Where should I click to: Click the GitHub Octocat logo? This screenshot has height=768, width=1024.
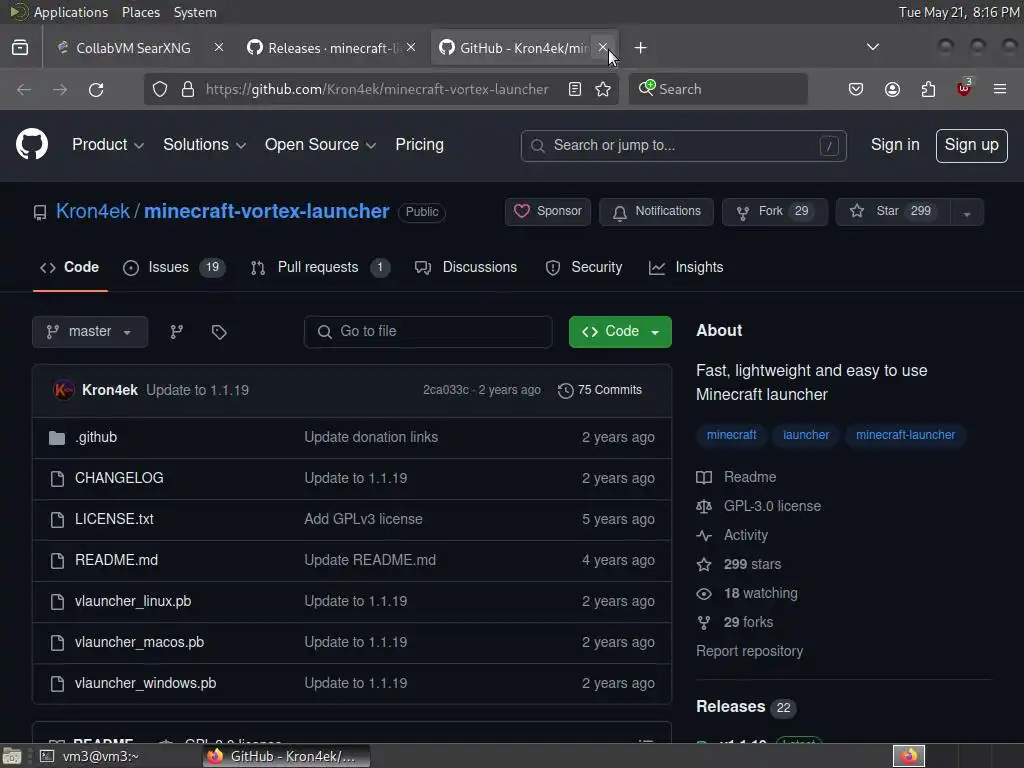pos(31,144)
